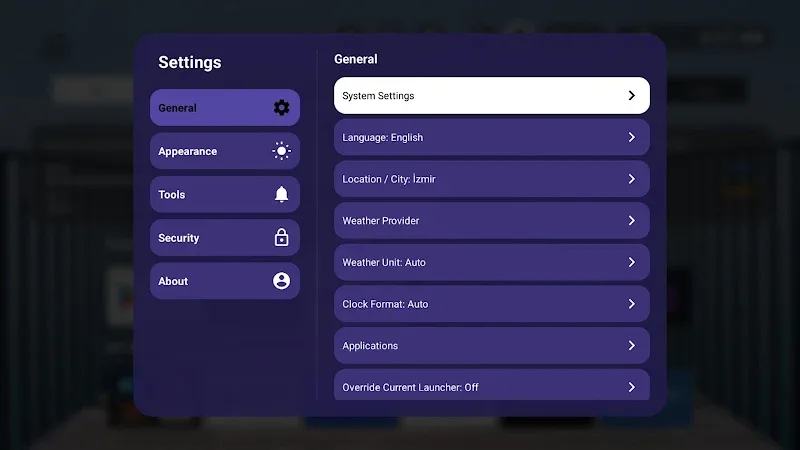Expand System Settings with its chevron arrow
Viewport: 800px width, 450px height.
(632, 95)
